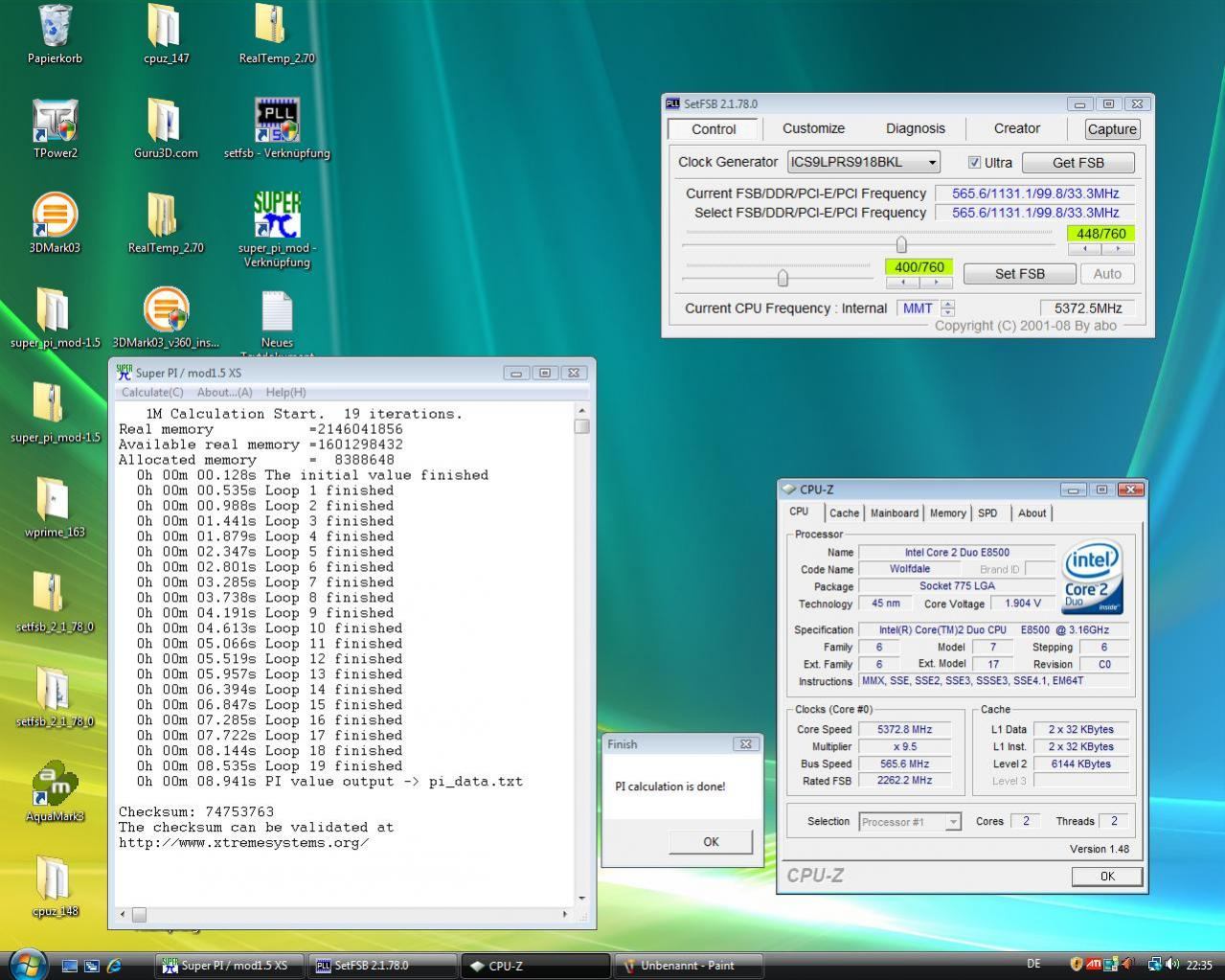1225x980 pixels.
Task: Click Super PI vertical scrollbar thumb
Action: [582, 426]
